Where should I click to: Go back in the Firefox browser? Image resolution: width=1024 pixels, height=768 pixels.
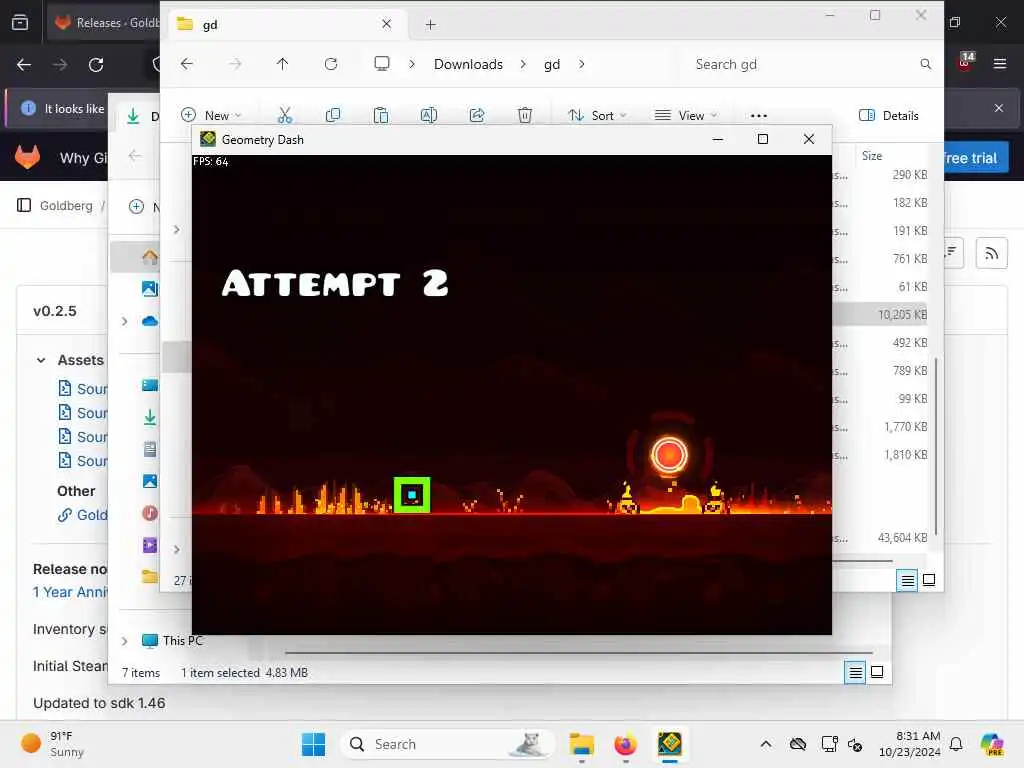coord(24,65)
